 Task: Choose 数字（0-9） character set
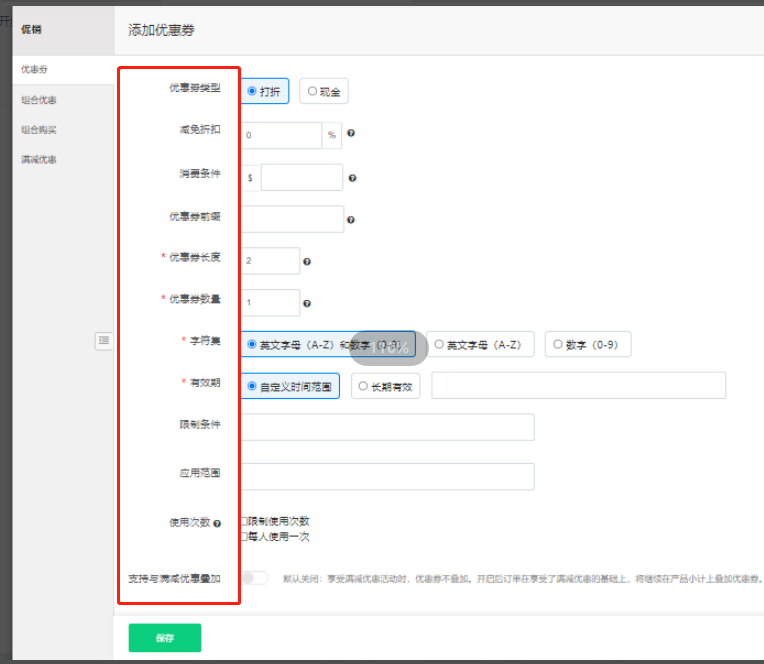[588, 345]
